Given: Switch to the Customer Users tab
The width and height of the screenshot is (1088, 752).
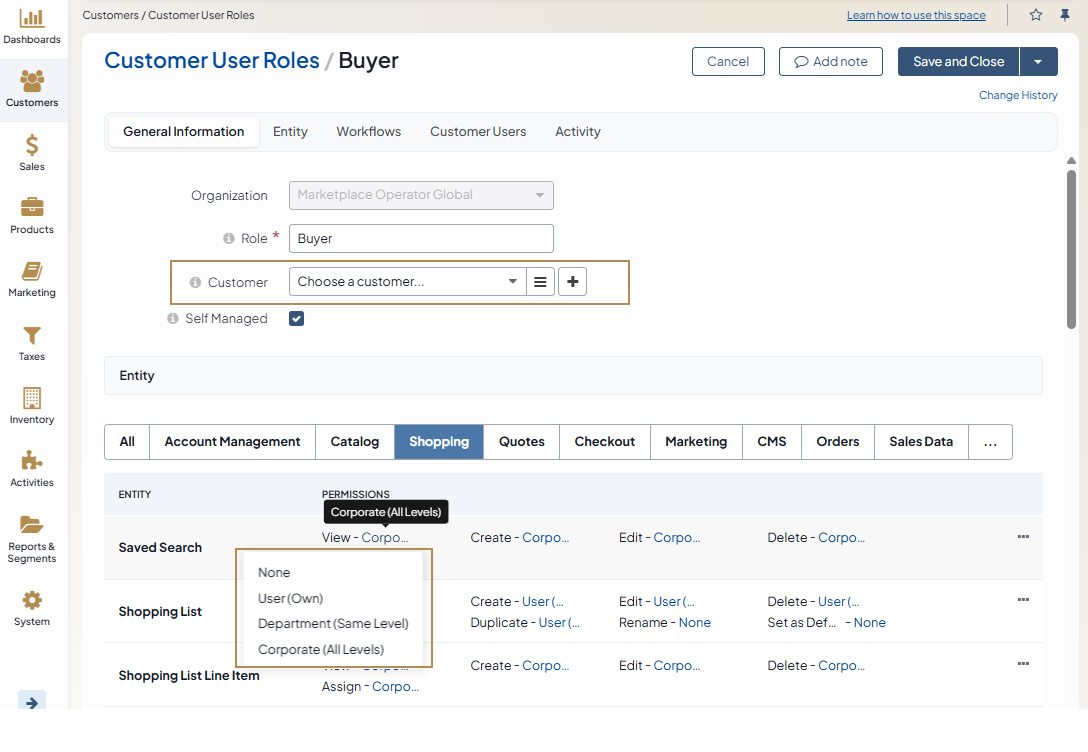Looking at the screenshot, I should [478, 132].
